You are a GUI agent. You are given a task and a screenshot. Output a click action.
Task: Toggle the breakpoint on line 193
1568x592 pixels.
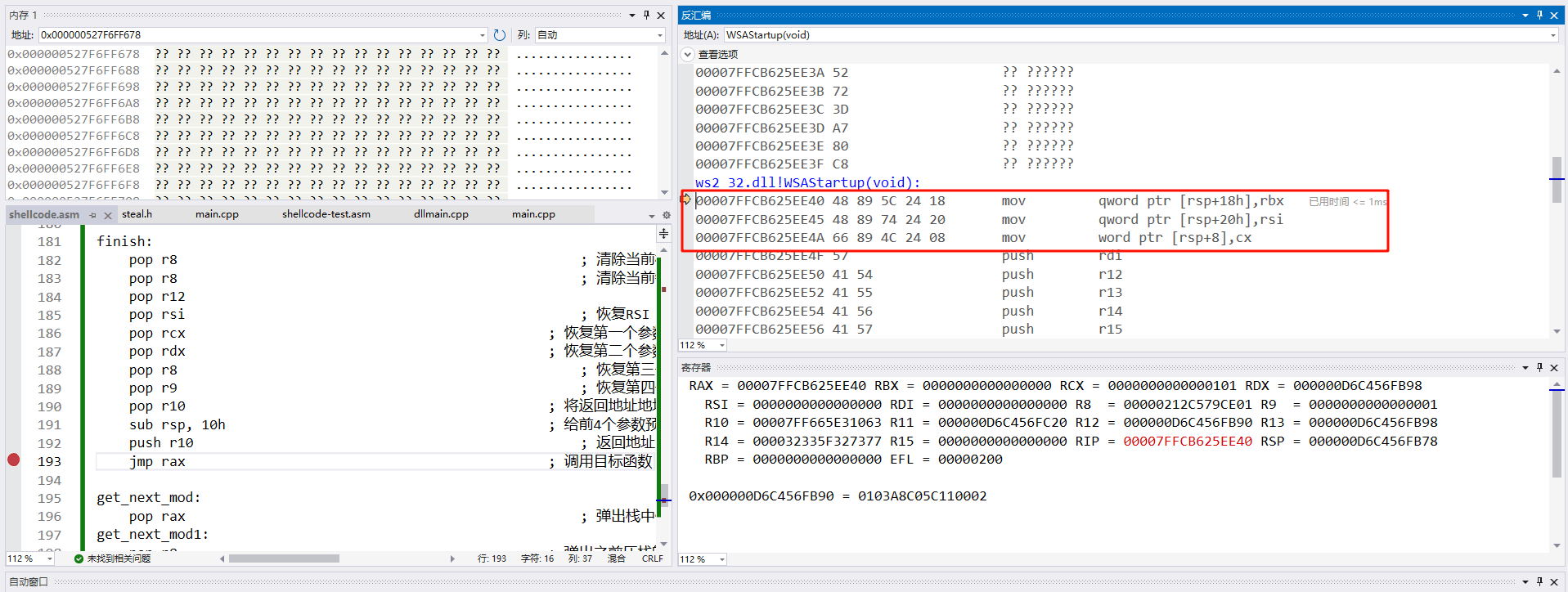[x=13, y=460]
